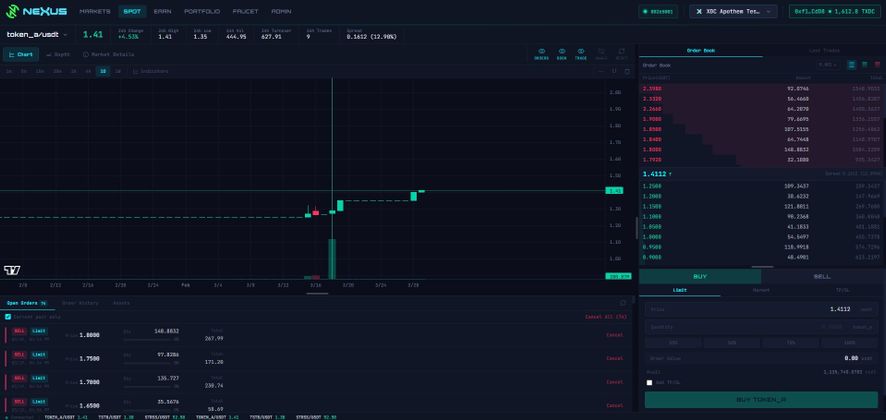This screenshot has width=886, height=420.
Task: Open the Order History tab
Action: click(x=80, y=303)
